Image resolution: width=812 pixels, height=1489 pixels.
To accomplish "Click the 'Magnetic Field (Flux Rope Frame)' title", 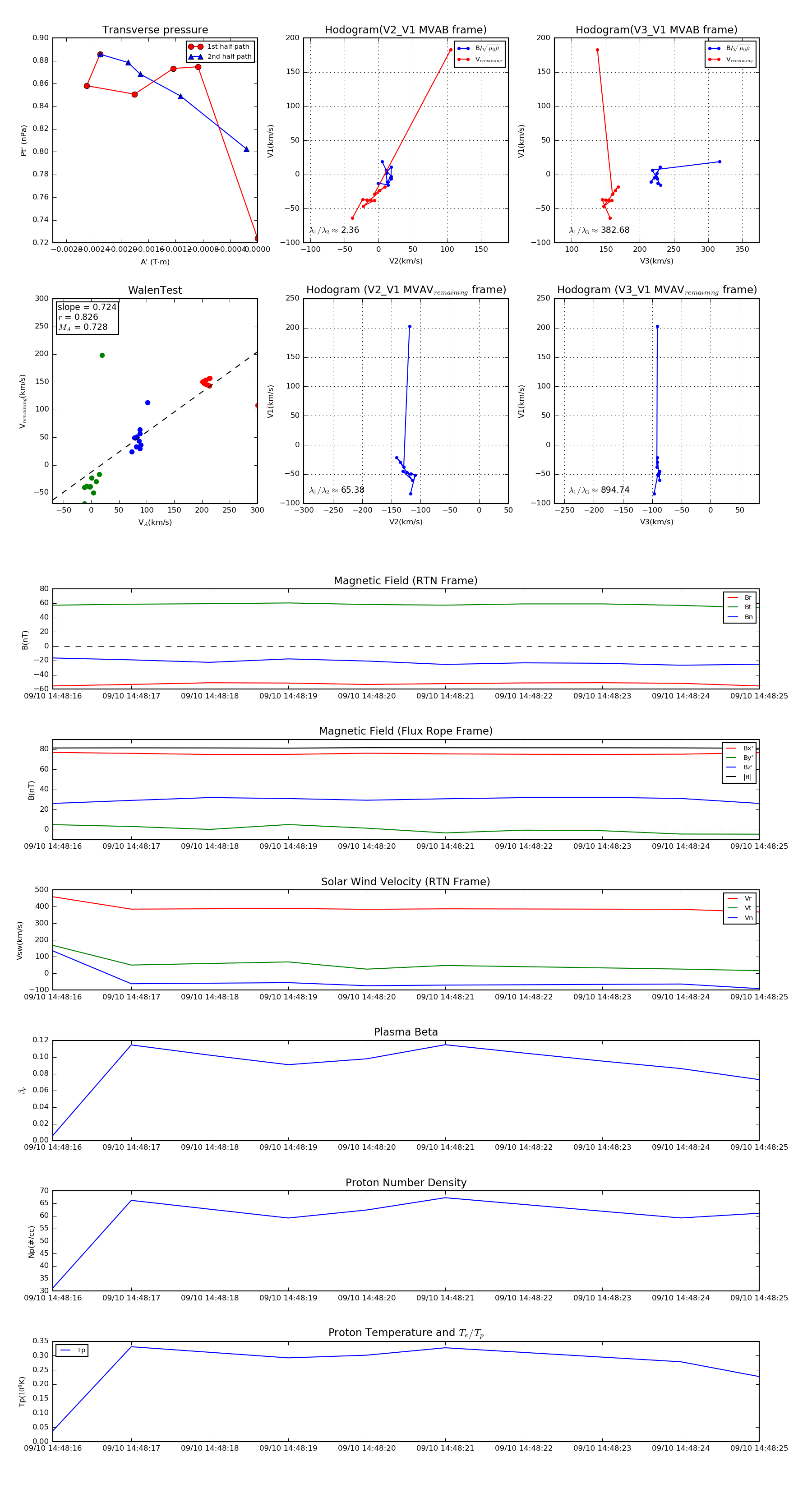I will point(406,731).
